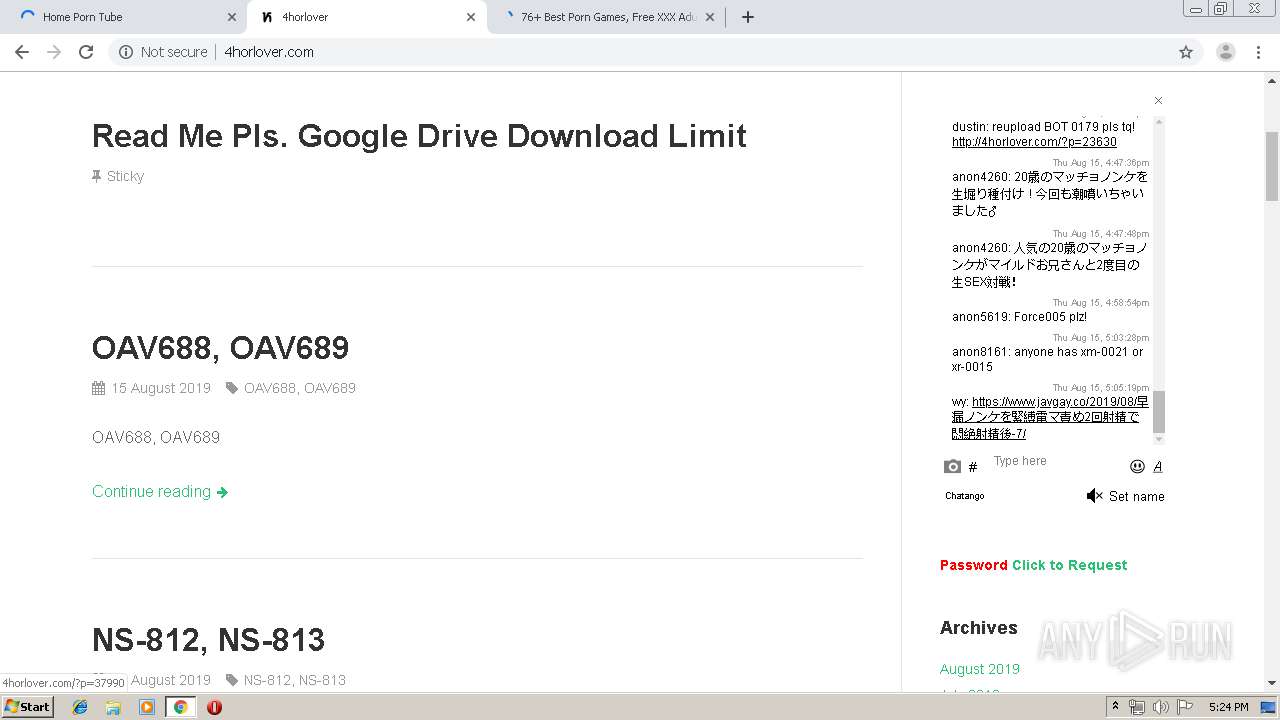
Task: Open the Windows Start menu
Action: coord(27,707)
